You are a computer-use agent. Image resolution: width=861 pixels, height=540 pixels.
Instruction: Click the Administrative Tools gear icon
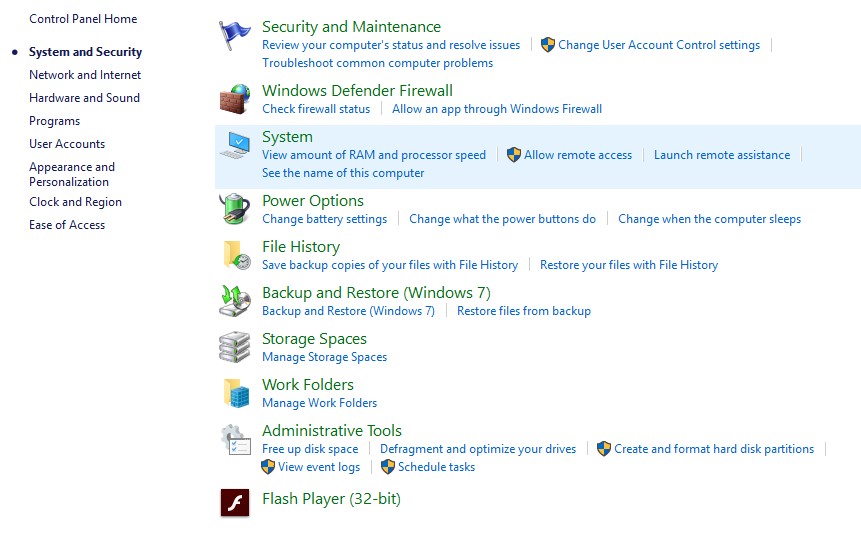[235, 440]
